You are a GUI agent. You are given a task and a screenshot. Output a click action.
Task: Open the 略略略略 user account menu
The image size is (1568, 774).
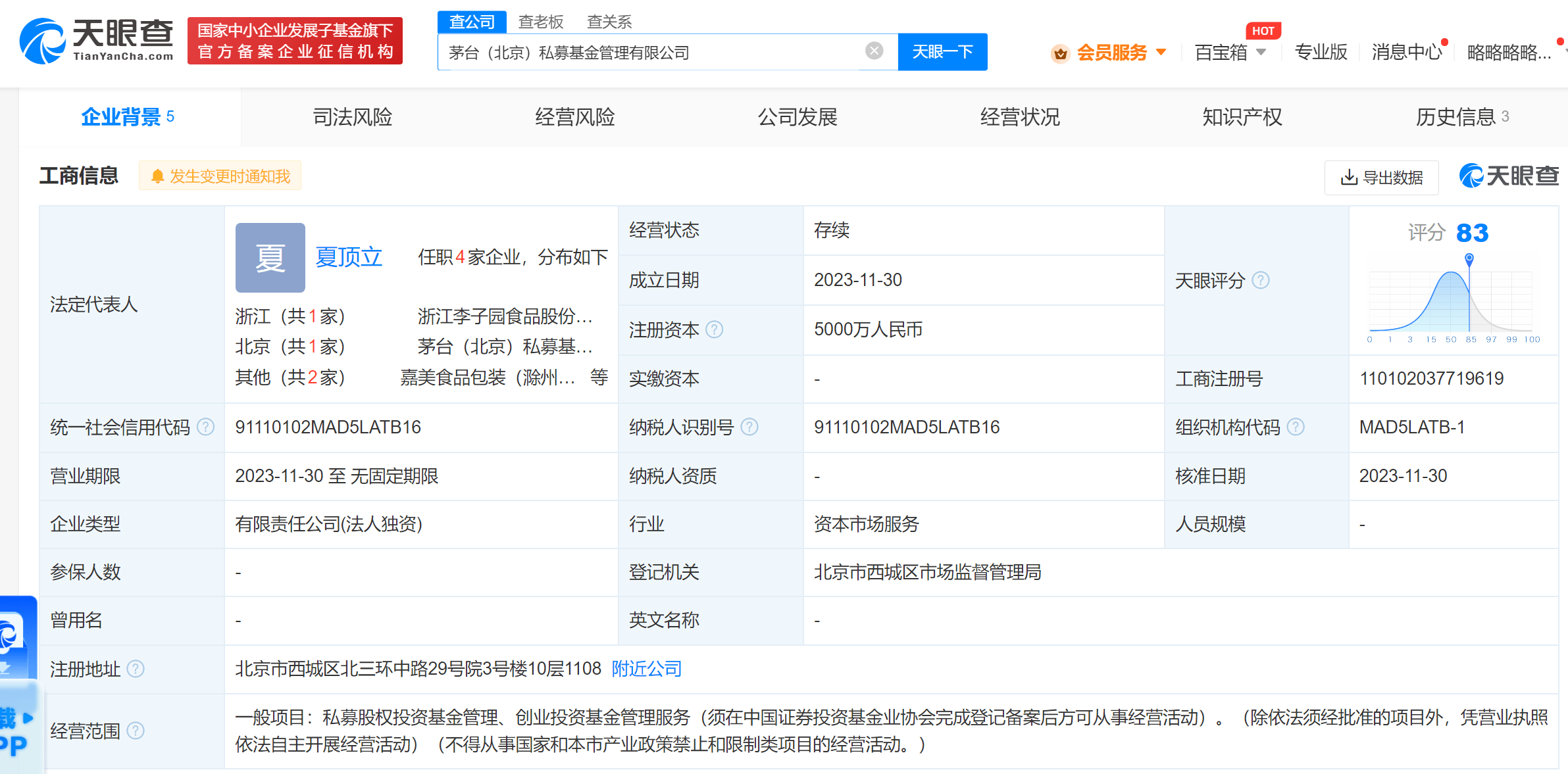(x=1508, y=52)
